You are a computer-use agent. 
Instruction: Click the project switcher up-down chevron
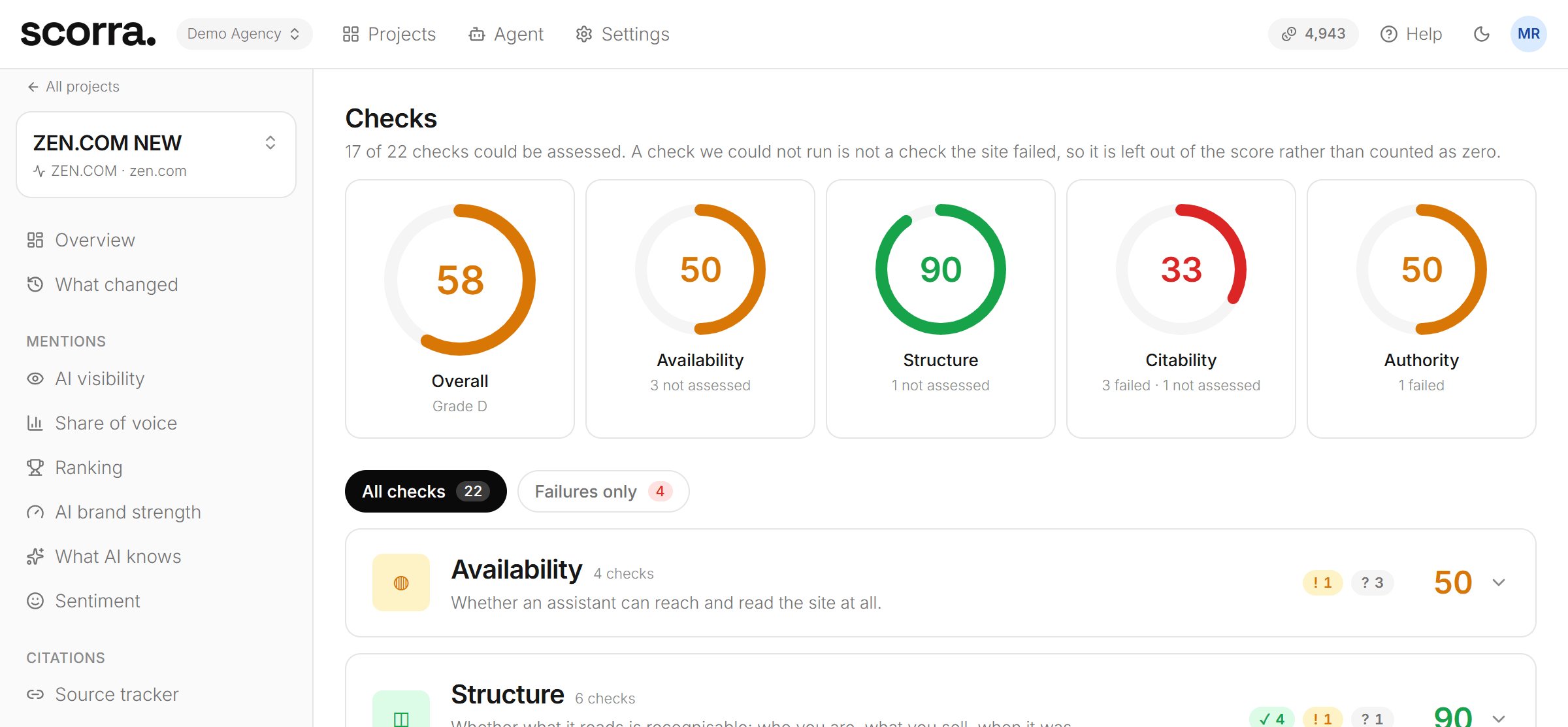click(x=270, y=143)
